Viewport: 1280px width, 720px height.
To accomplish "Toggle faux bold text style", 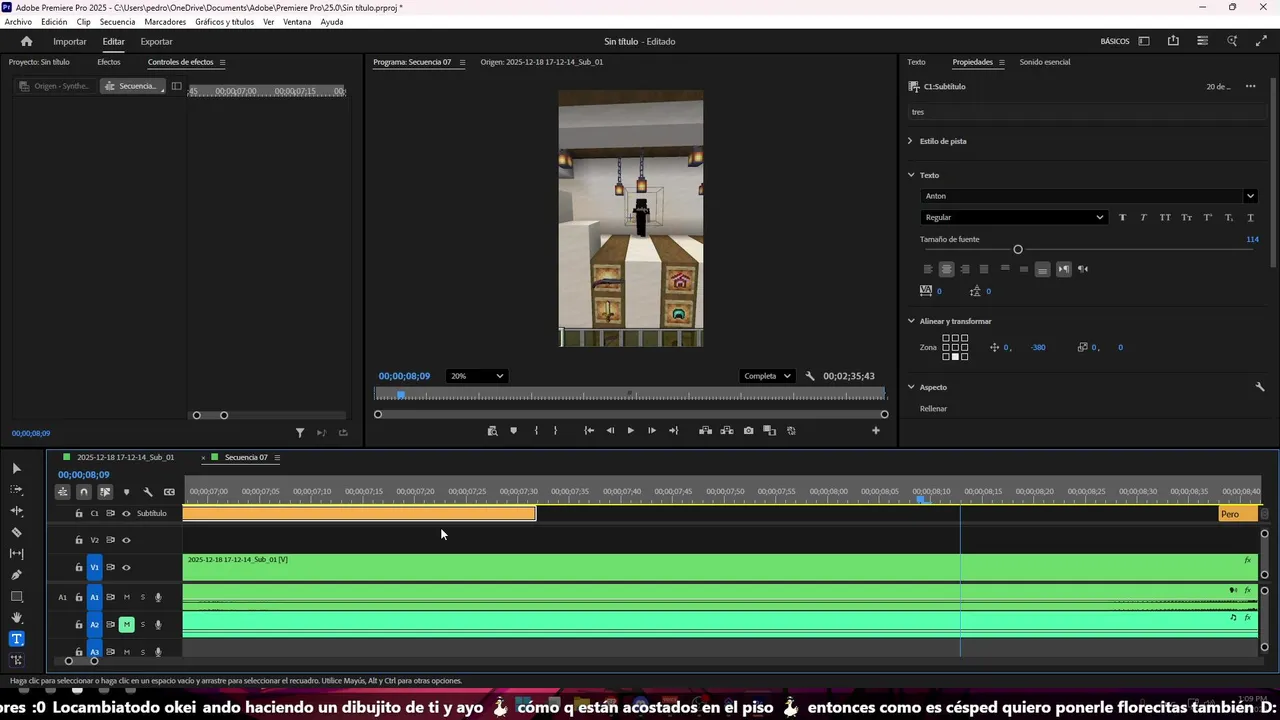I will tap(1122, 218).
